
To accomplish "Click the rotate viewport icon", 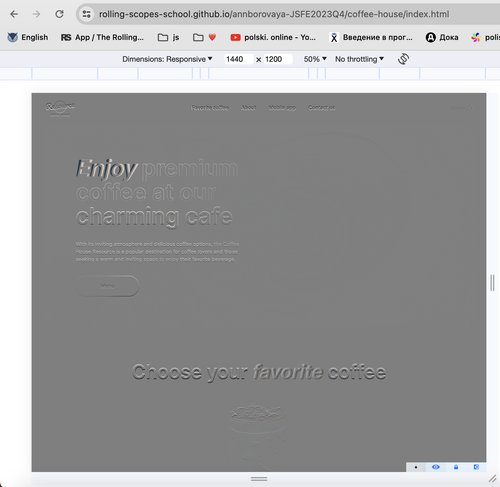I will 403,59.
